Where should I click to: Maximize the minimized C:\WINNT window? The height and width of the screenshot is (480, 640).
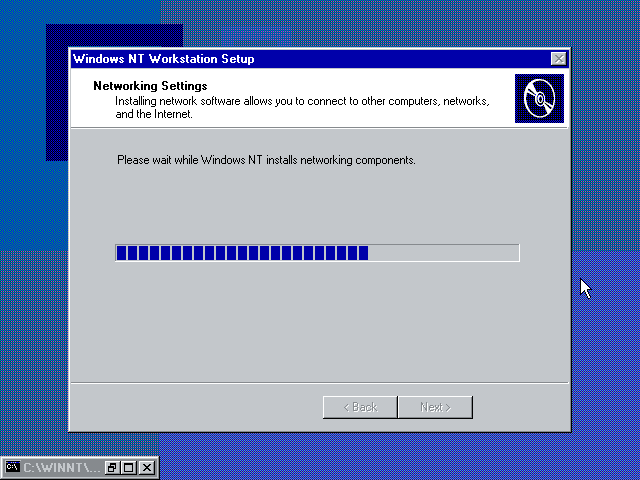(x=129, y=467)
